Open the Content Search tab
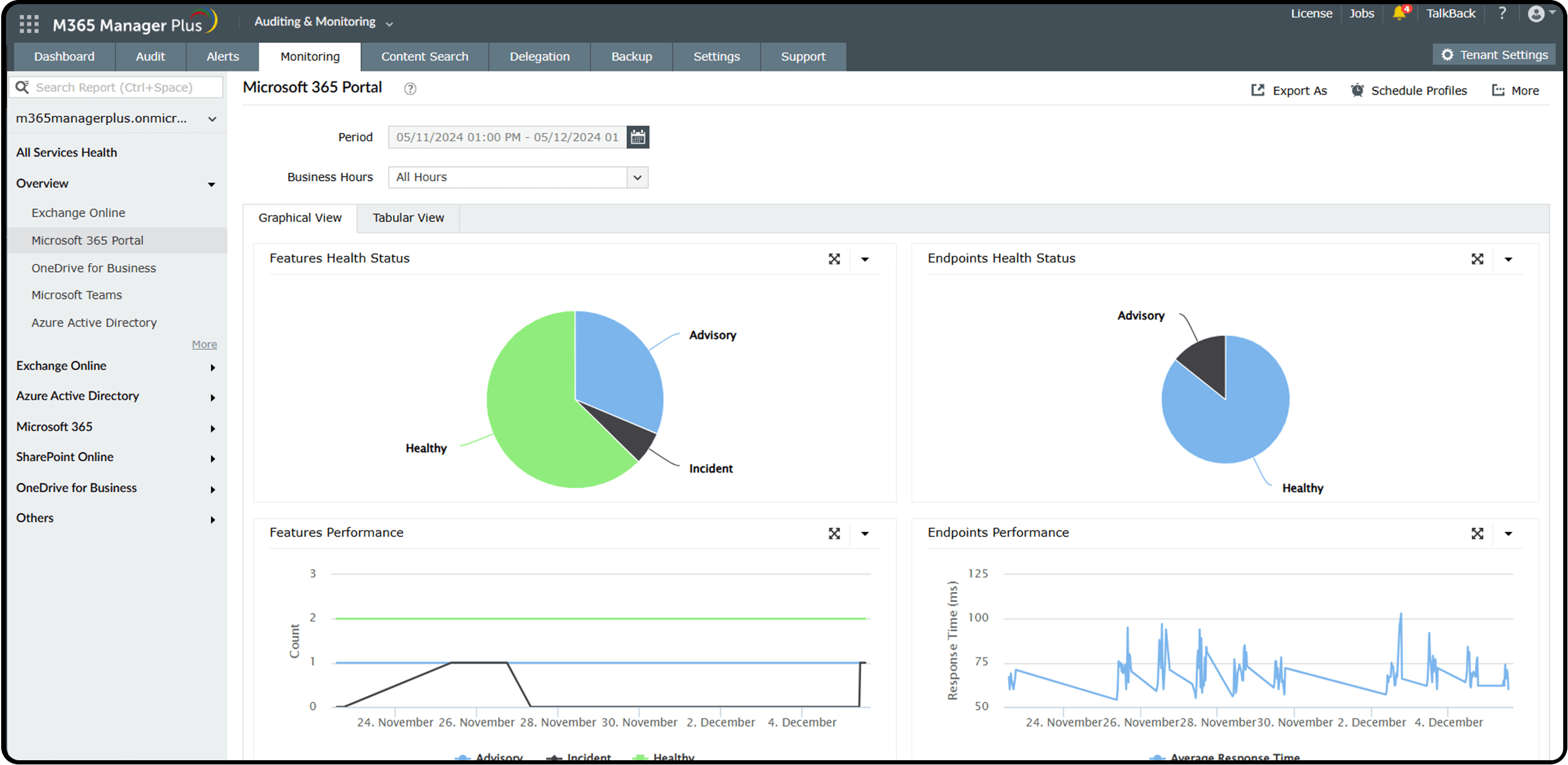 click(424, 57)
